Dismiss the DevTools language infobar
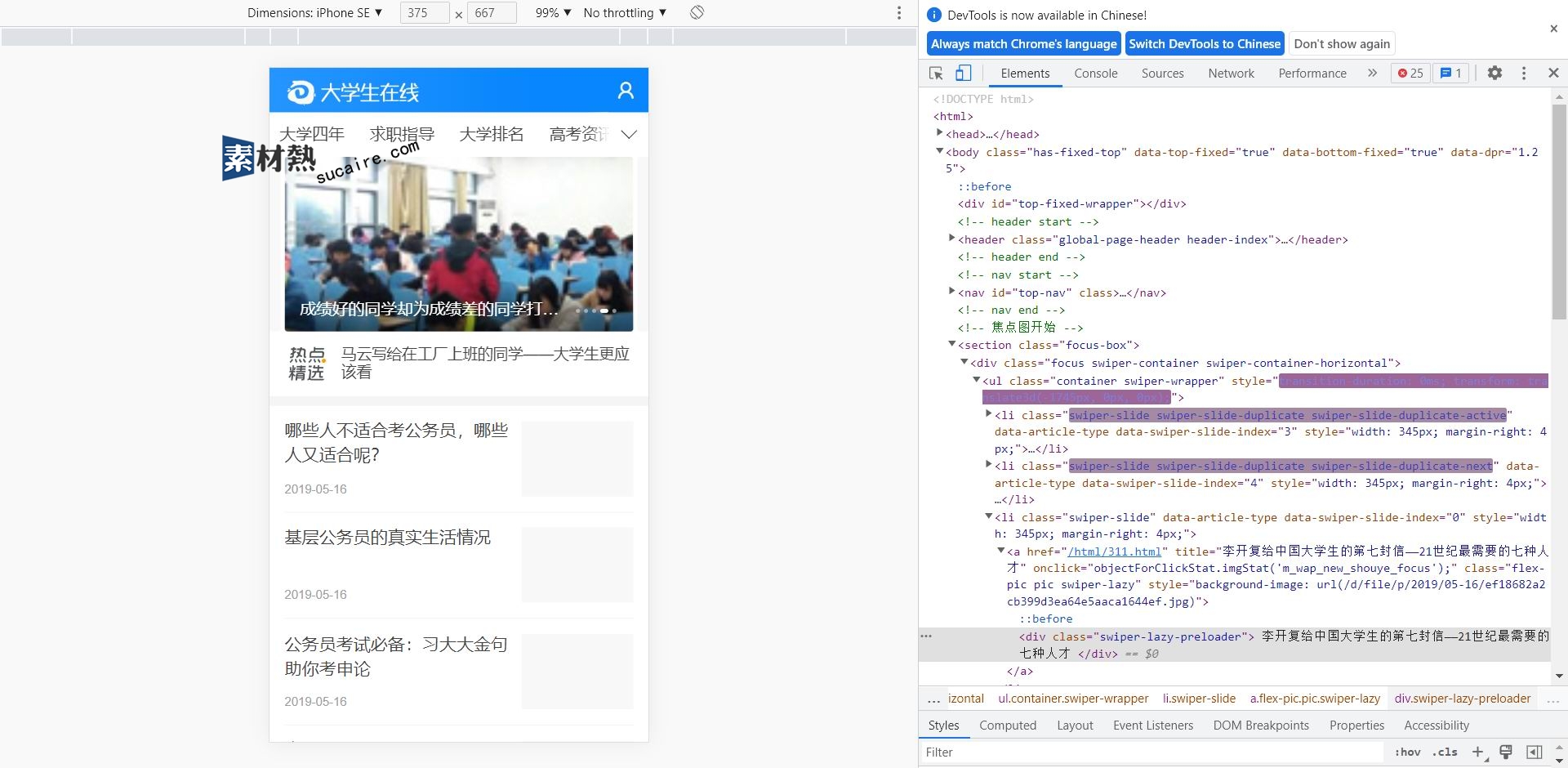1568x768 pixels. (x=1553, y=29)
